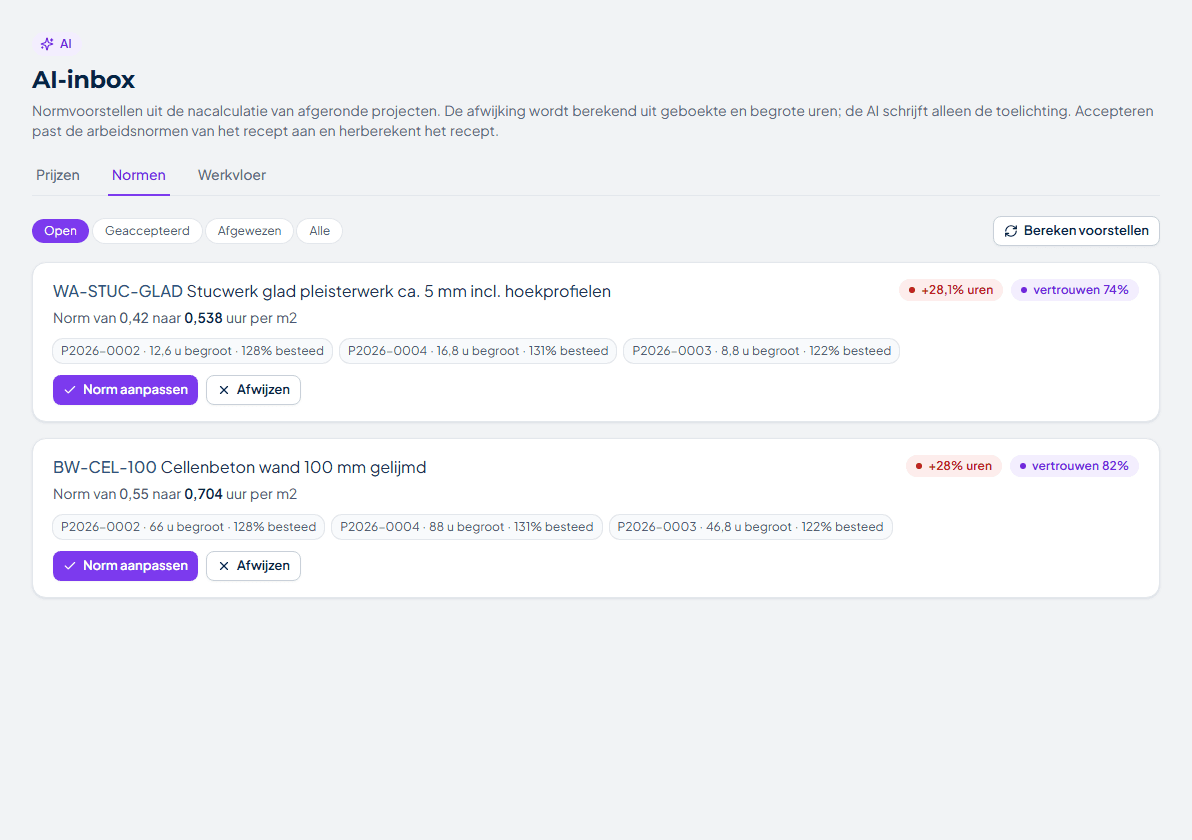The width and height of the screenshot is (1192, 840).
Task: Click checkmark icon on BW-CEL-100 Norm aanpassen
Action: click(x=70, y=566)
